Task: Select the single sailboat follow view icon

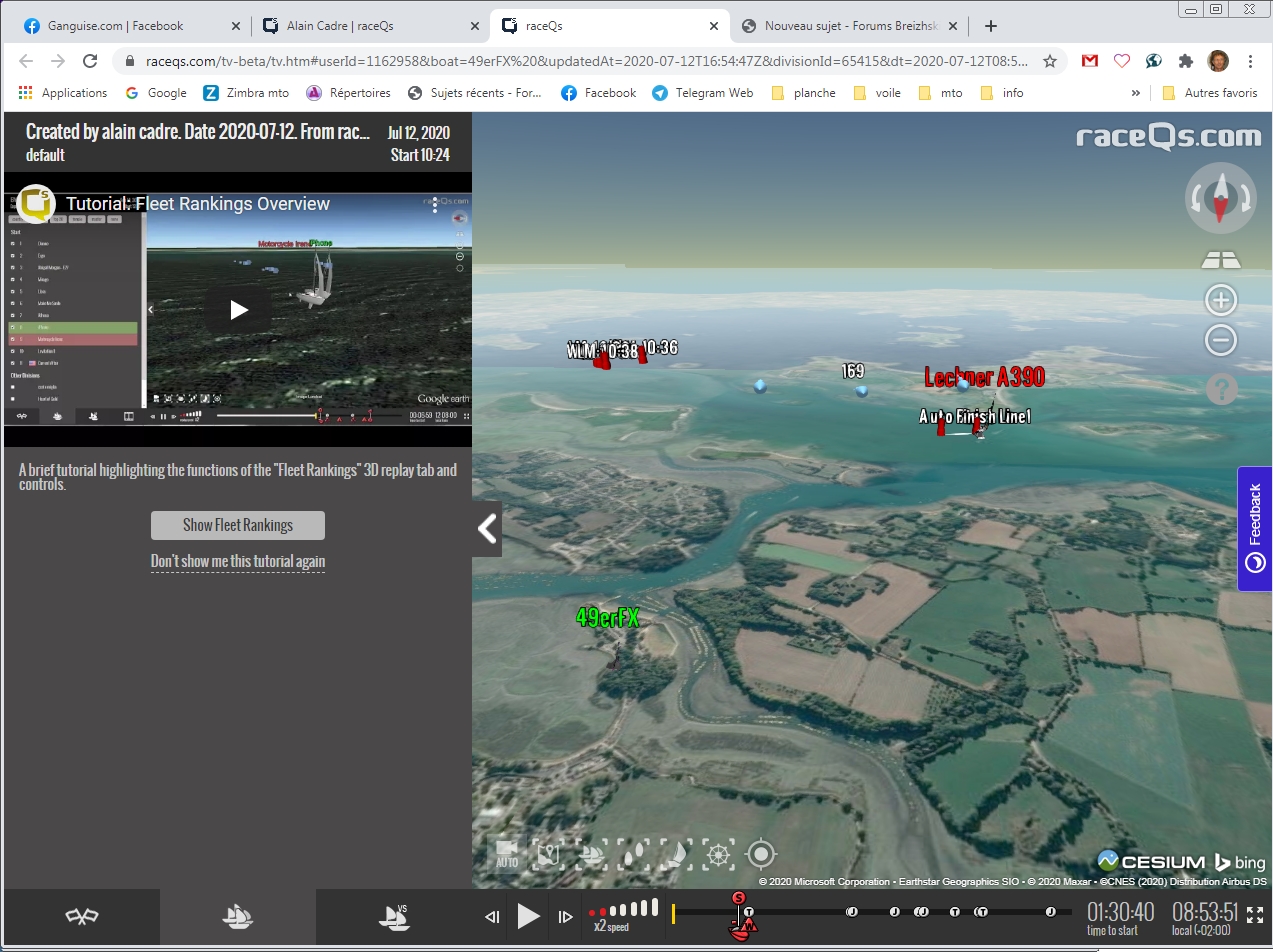Action: [676, 853]
